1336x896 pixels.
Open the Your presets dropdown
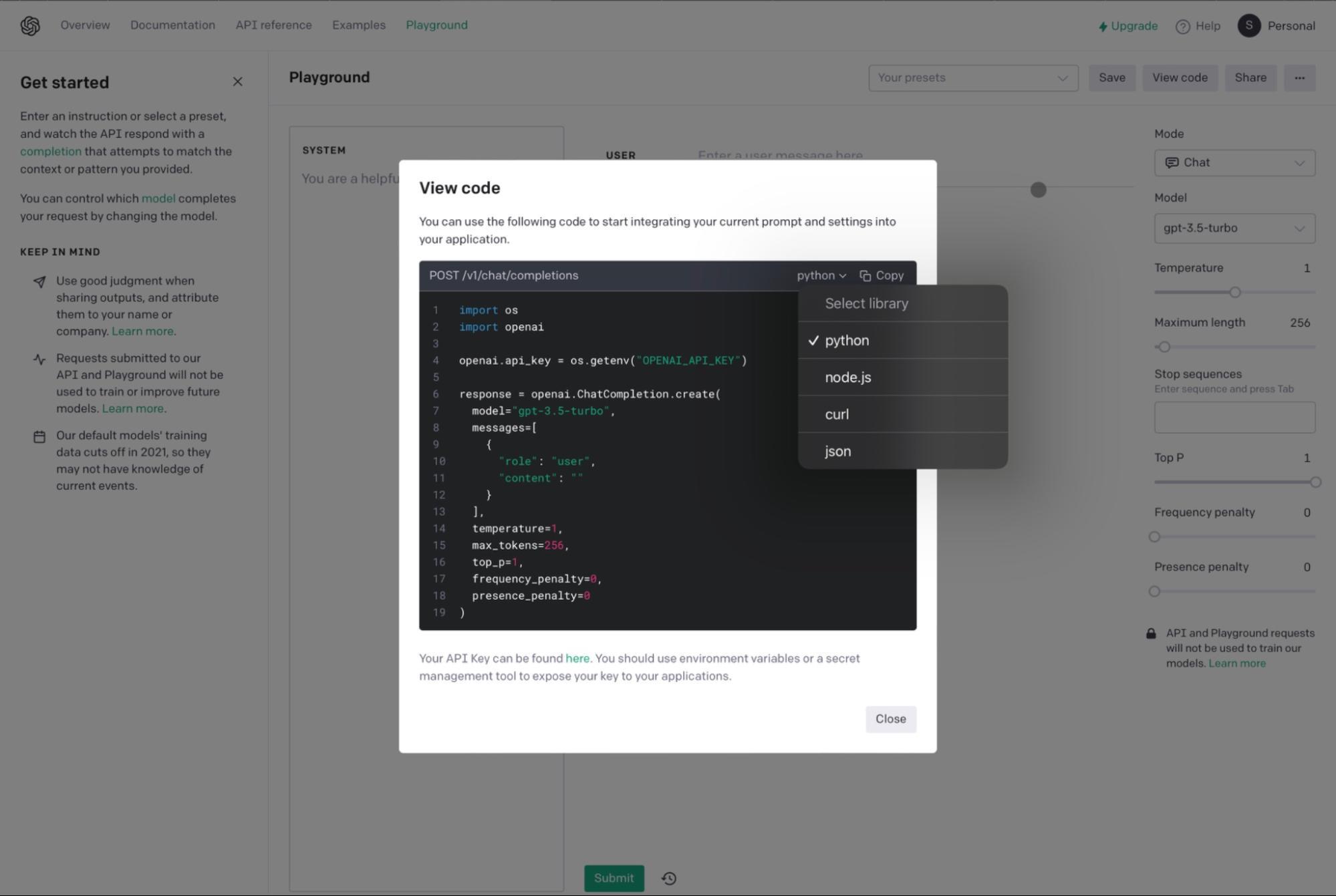(972, 78)
